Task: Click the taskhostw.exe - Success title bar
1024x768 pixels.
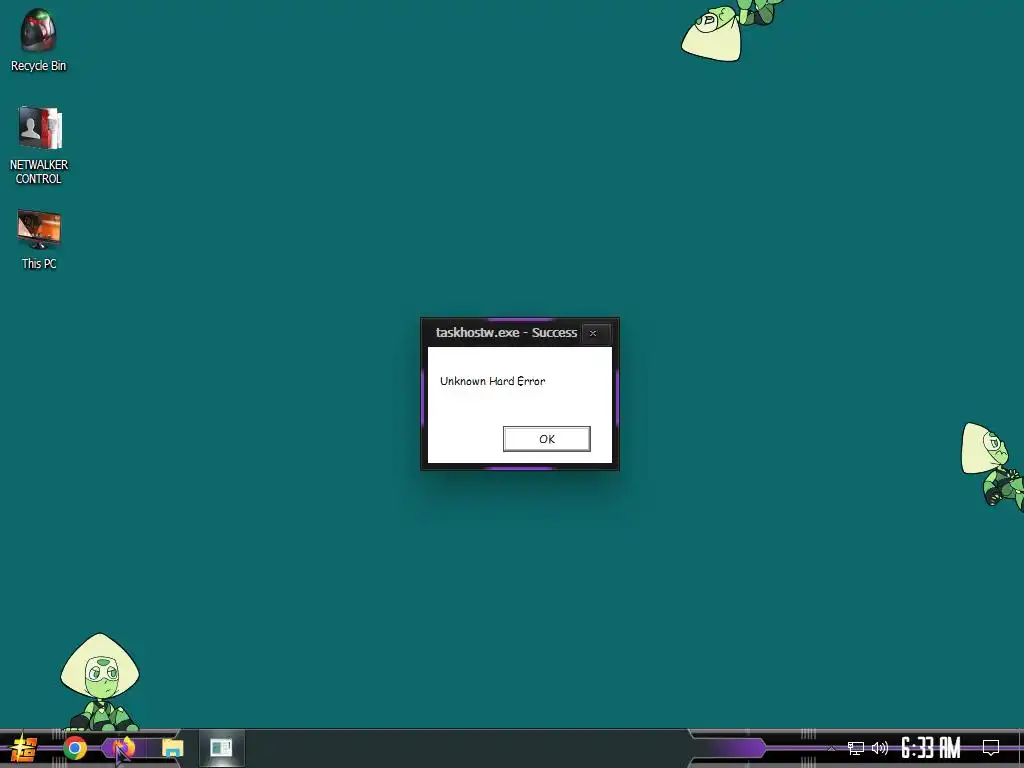Action: (506, 332)
